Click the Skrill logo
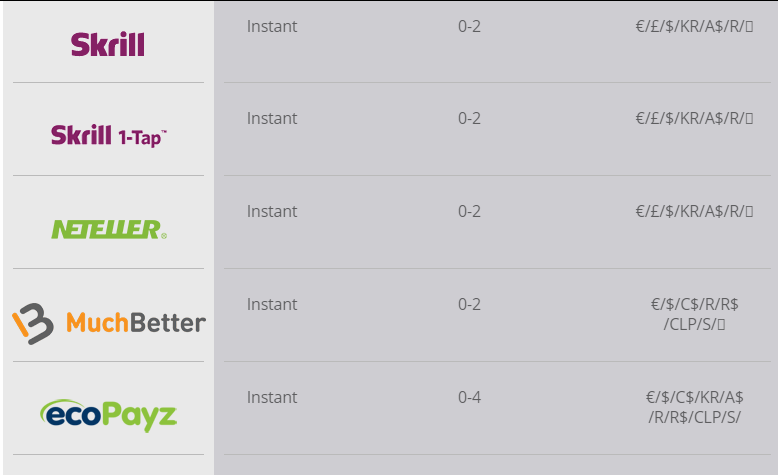The height and width of the screenshot is (475, 778). (x=108, y=45)
